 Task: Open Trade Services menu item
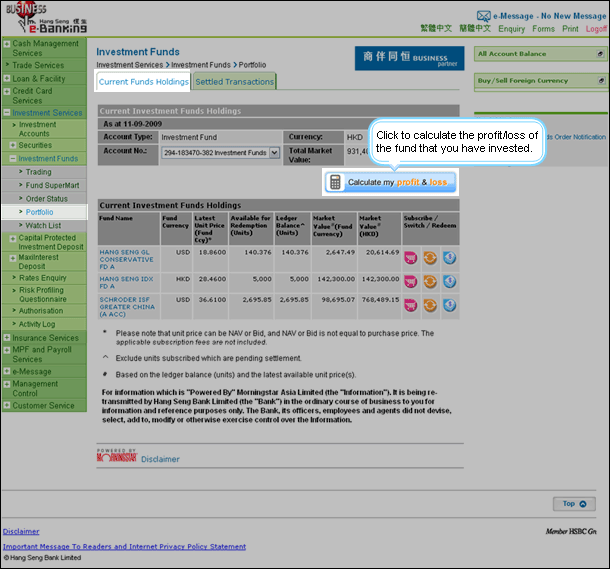coord(38,65)
